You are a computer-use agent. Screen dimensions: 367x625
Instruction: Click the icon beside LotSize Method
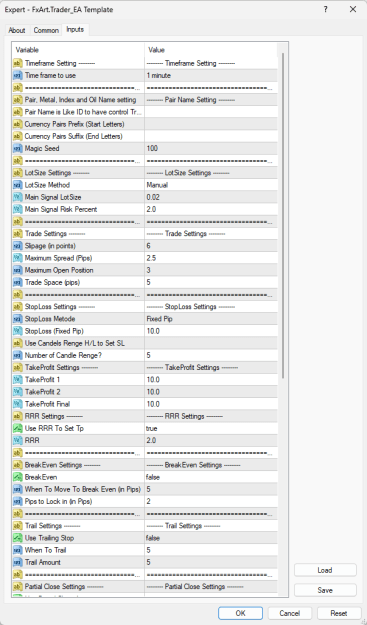[x=18, y=185]
